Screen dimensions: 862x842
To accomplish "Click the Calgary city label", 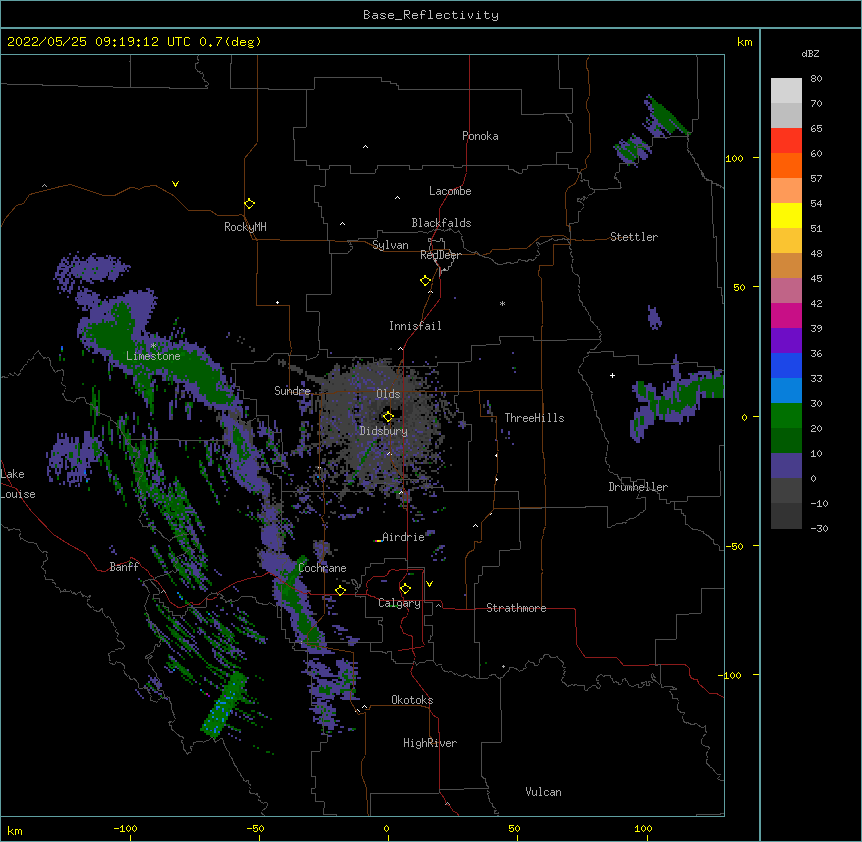I will [399, 603].
